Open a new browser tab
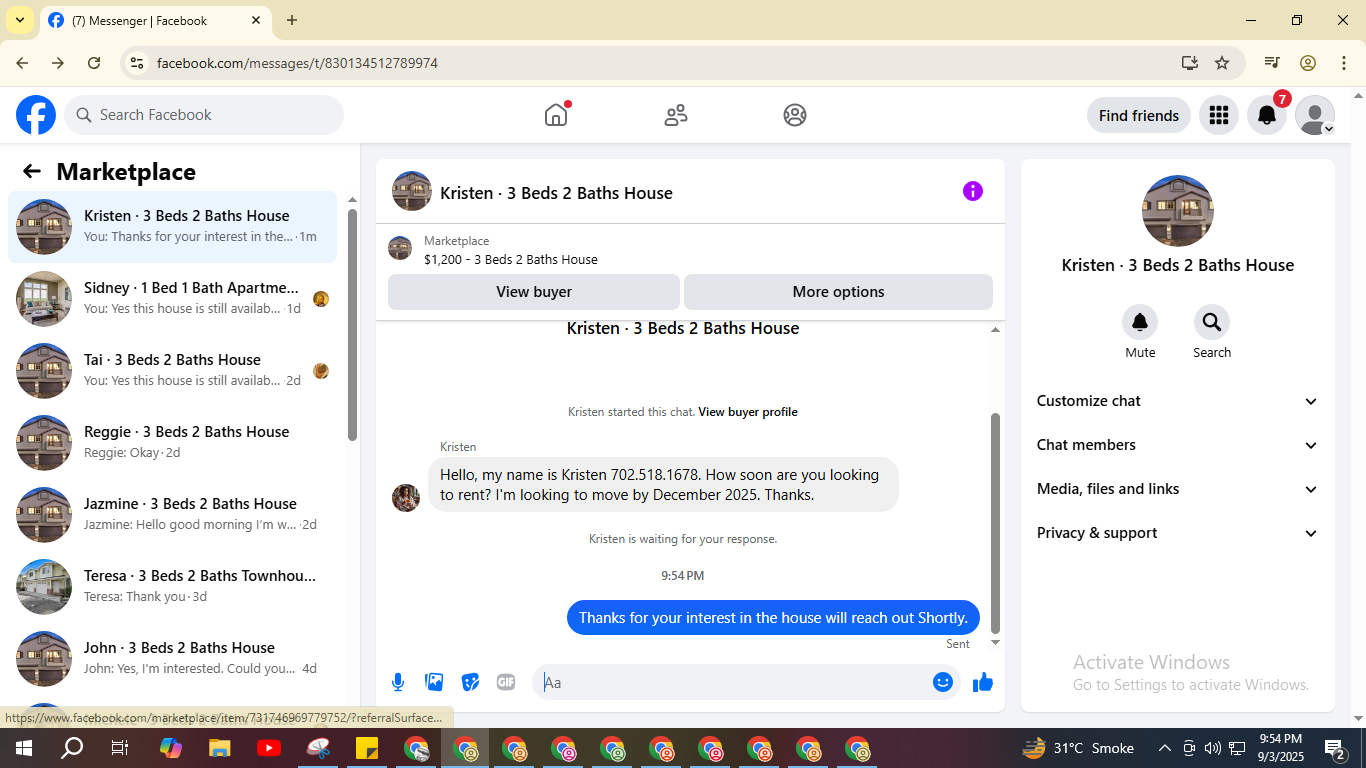The image size is (1366, 768). click(x=292, y=20)
